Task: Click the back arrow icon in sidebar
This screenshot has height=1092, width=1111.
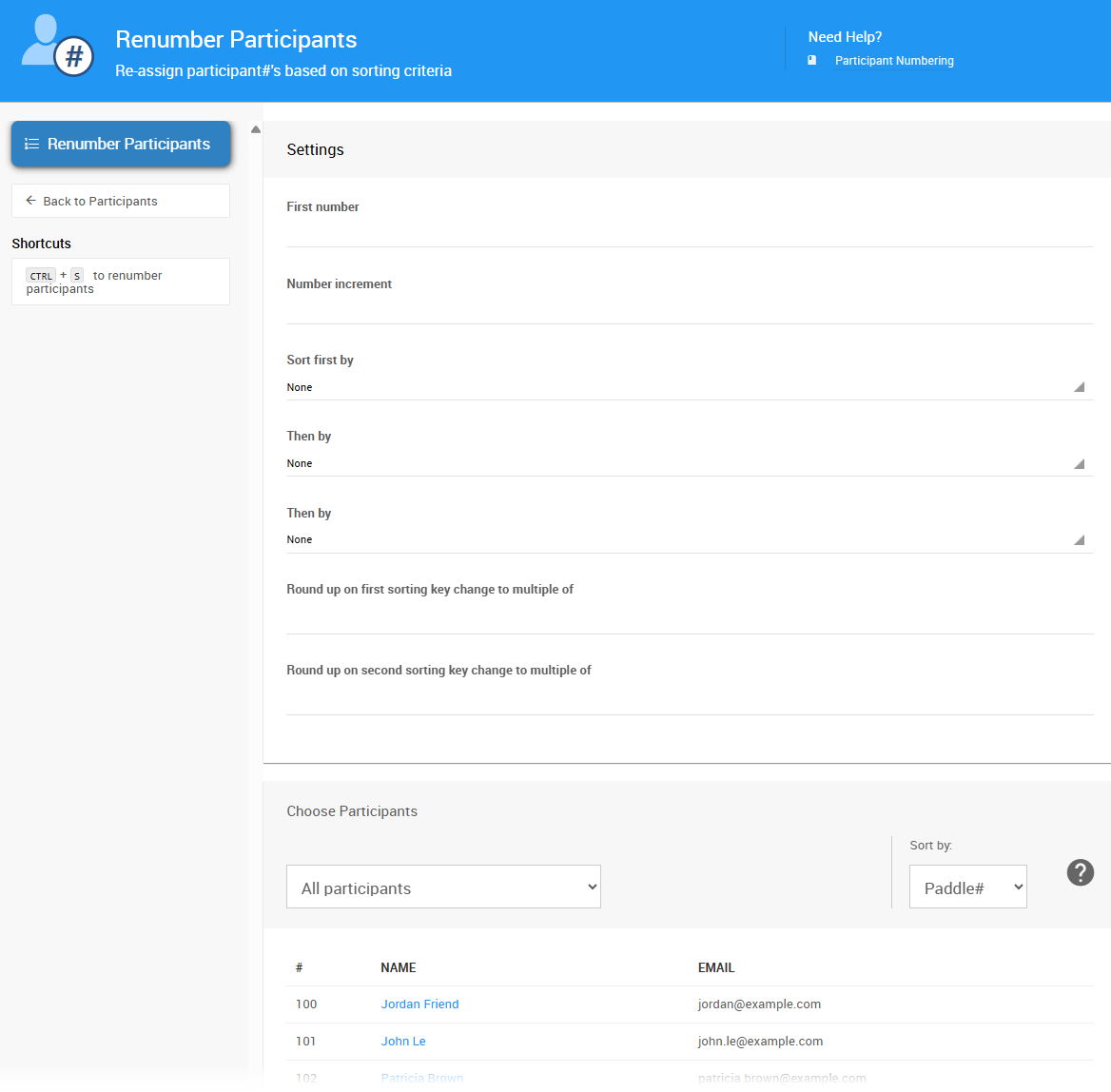Action: click(x=30, y=201)
